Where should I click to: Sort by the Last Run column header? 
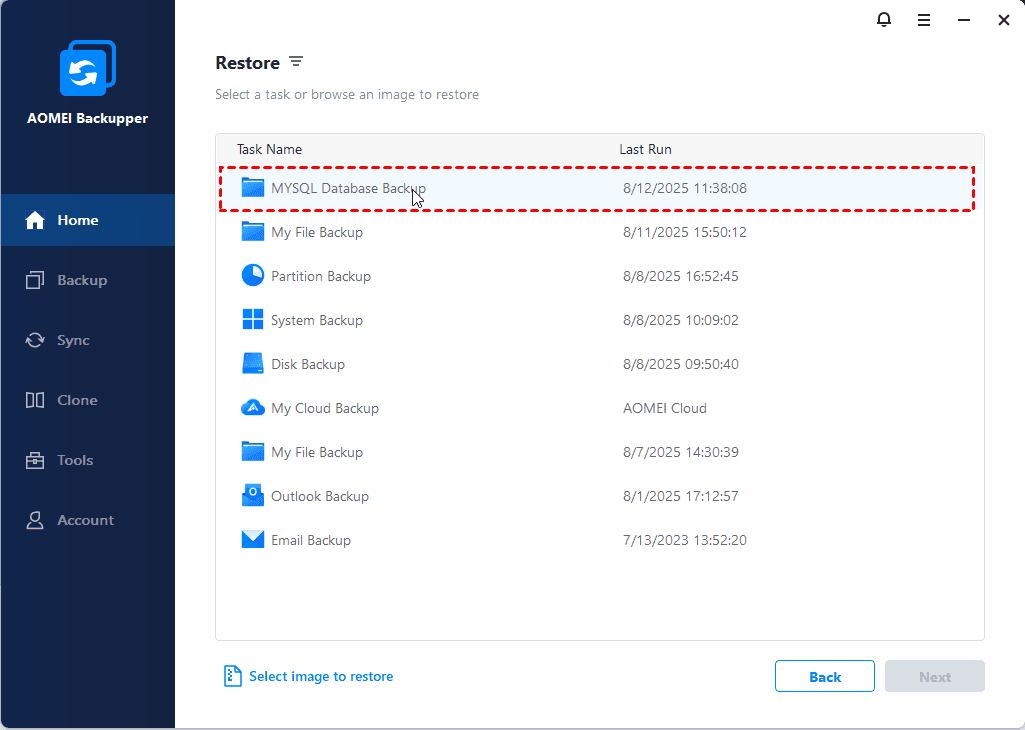pyautogui.click(x=645, y=149)
